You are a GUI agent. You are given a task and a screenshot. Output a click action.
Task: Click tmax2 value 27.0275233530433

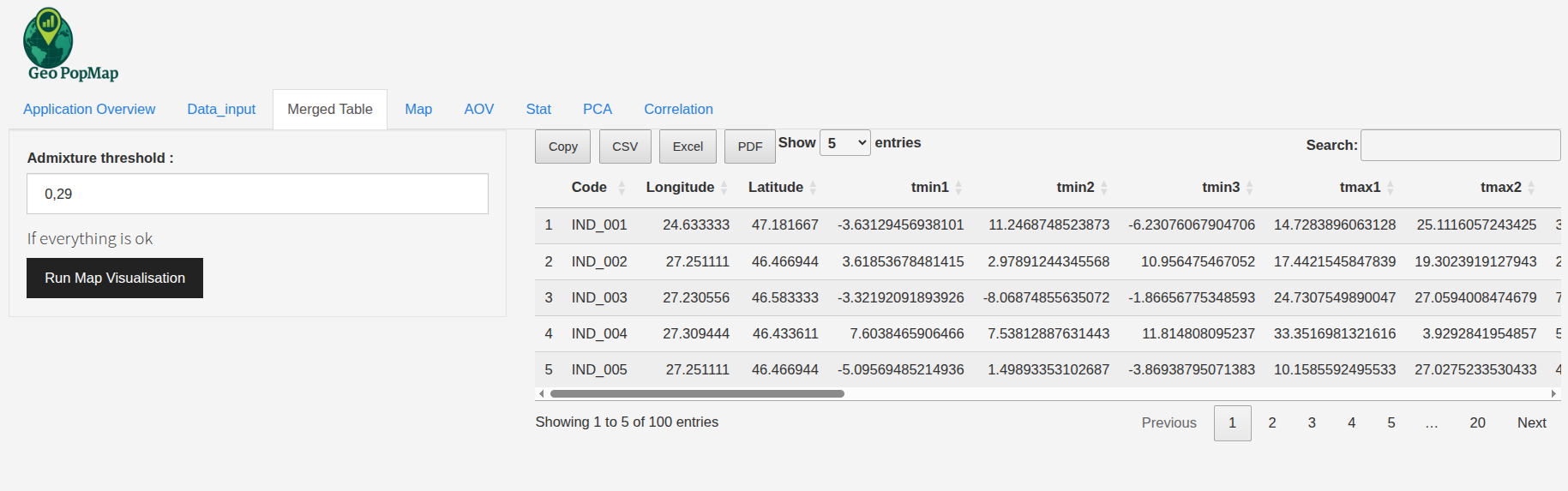point(1475,369)
